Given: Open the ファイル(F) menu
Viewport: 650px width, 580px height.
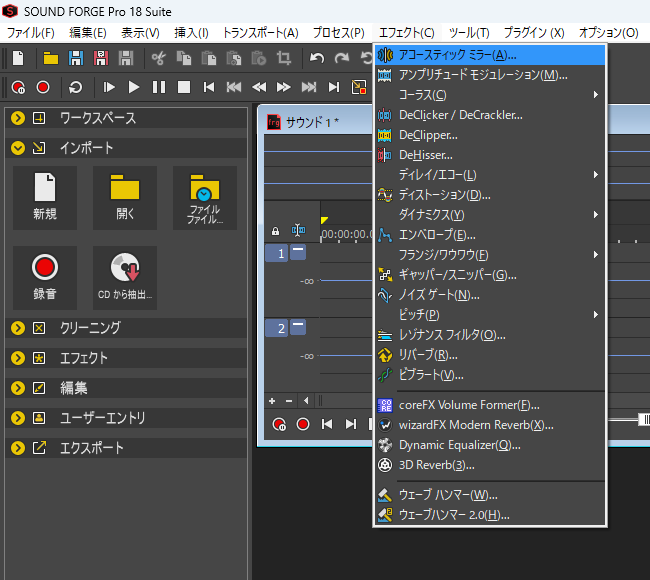Looking at the screenshot, I should [x=31, y=33].
